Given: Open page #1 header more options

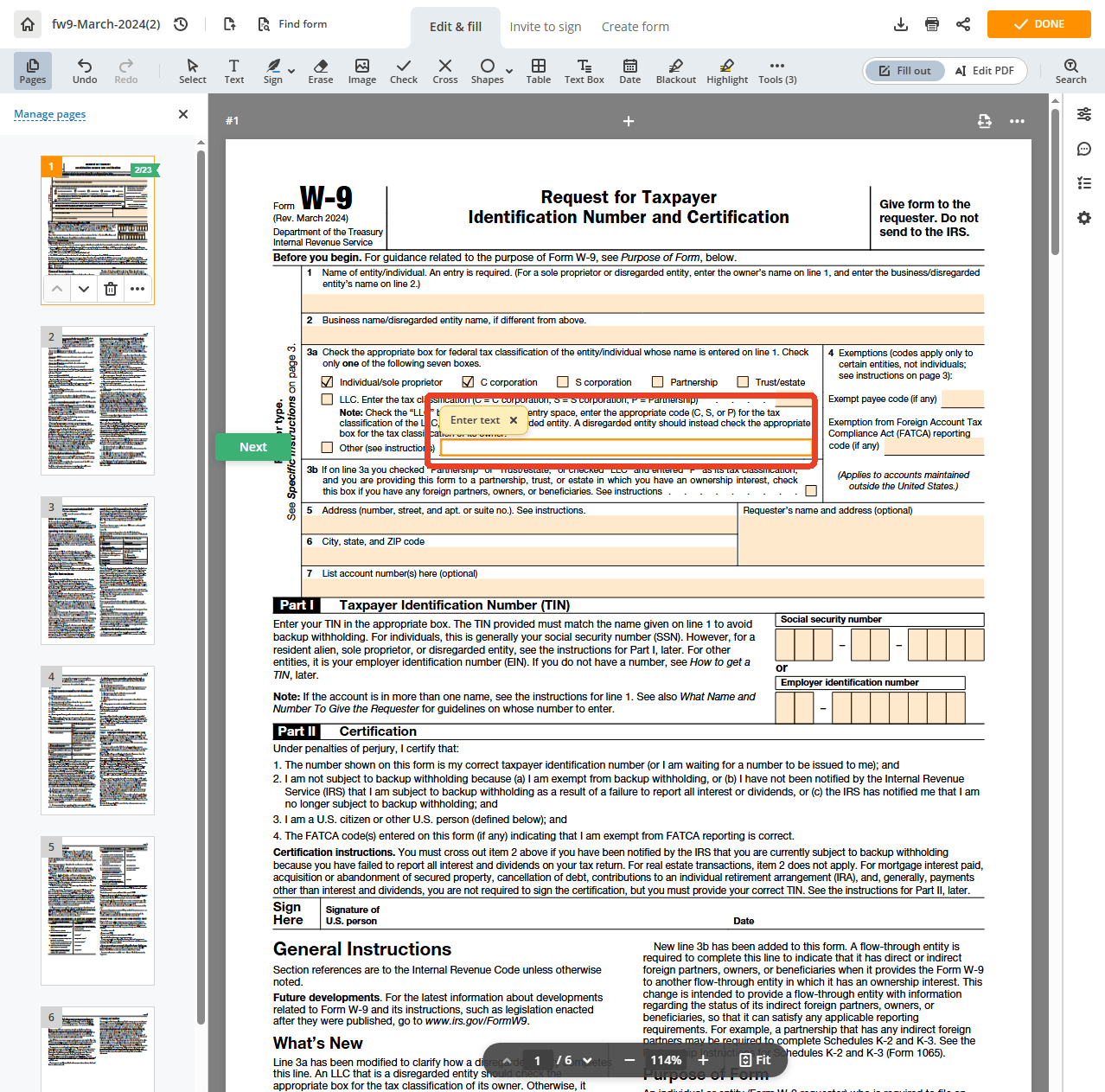Looking at the screenshot, I should click(1017, 121).
